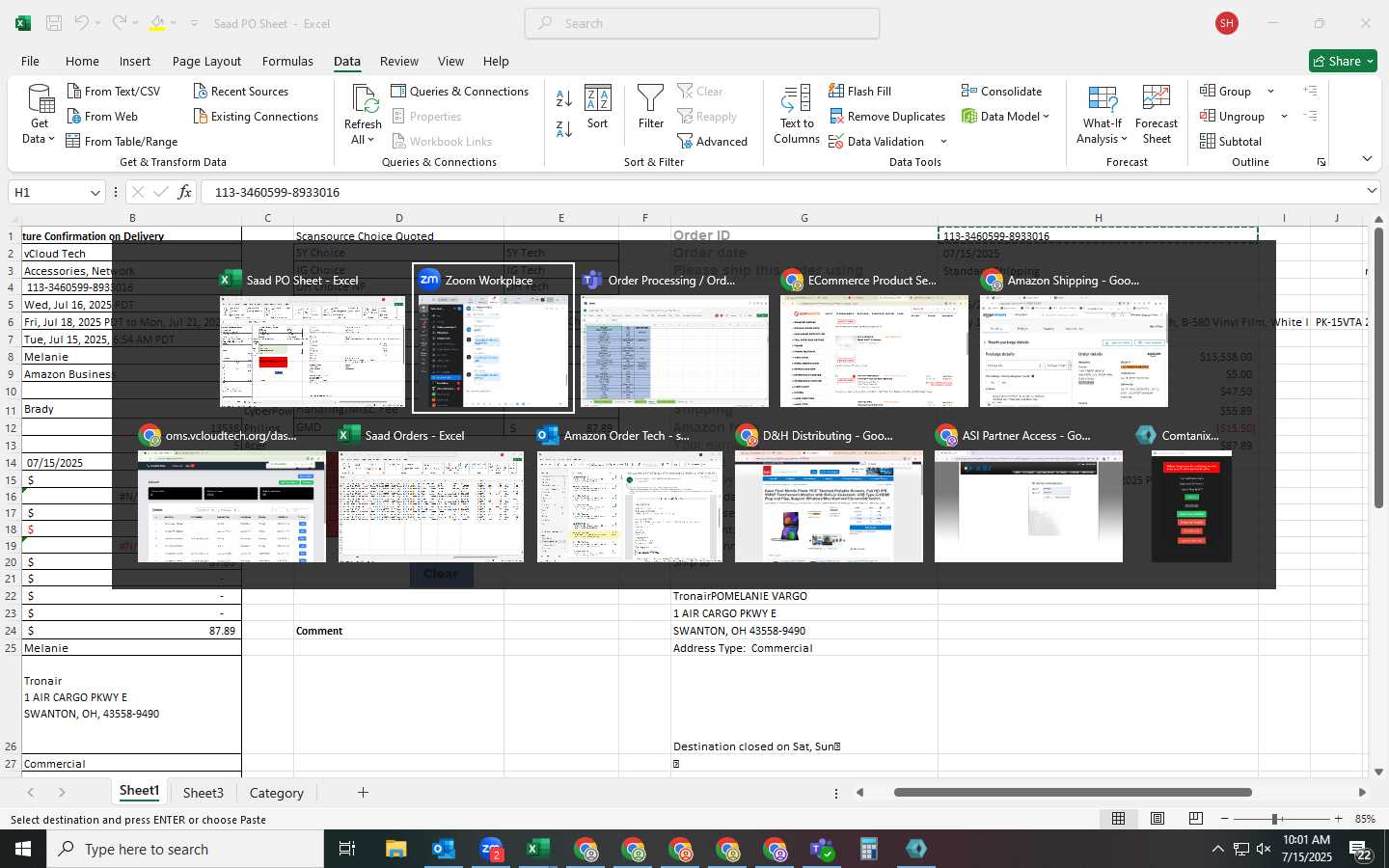This screenshot has height=868, width=1389.
Task: Open Recent Sources
Action: coord(240,92)
